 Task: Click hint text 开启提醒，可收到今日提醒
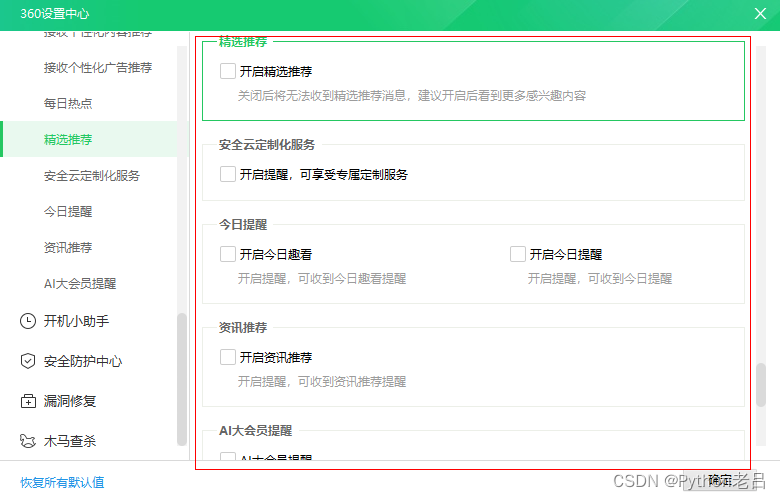pyautogui.click(x=599, y=278)
